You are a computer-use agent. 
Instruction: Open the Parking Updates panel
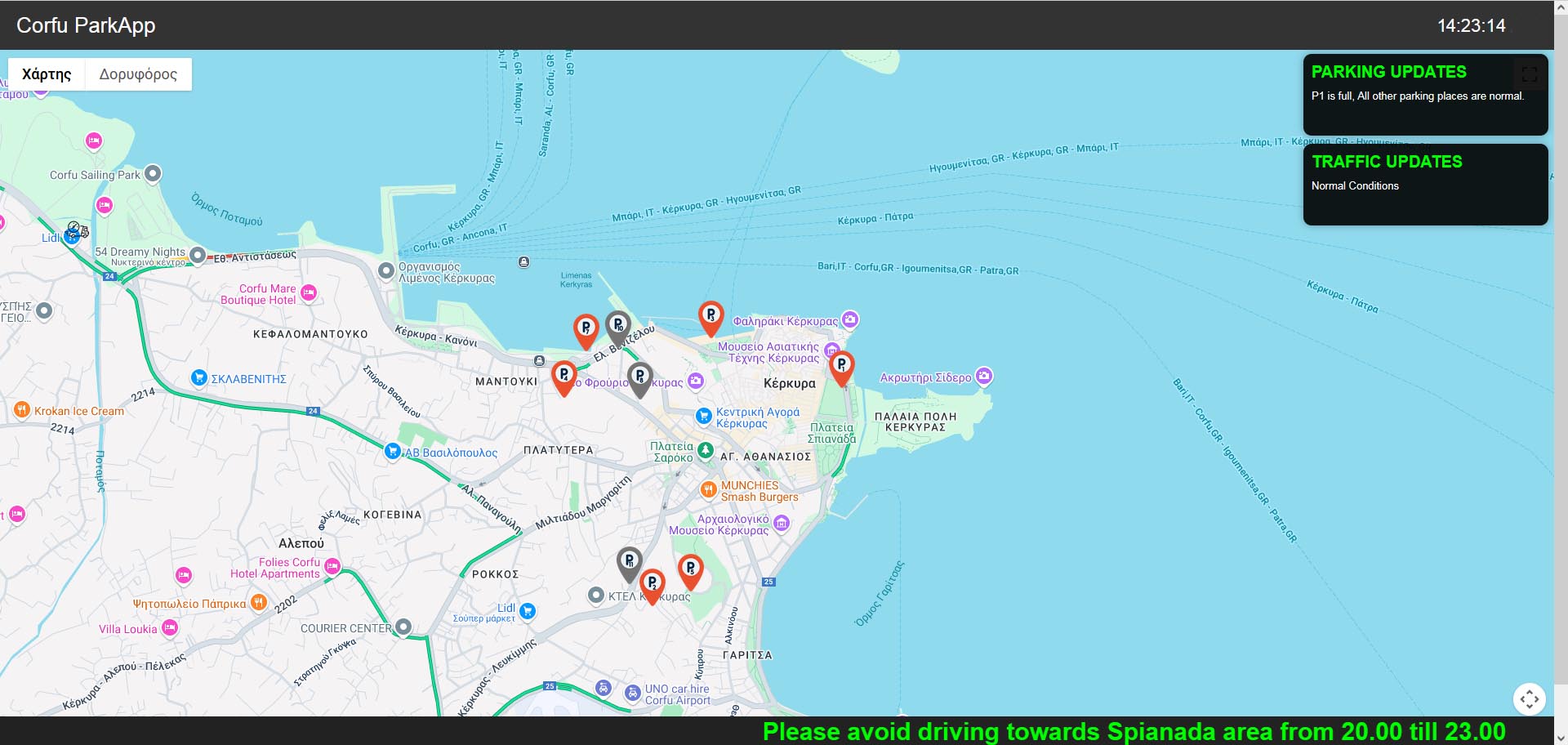click(x=1425, y=95)
